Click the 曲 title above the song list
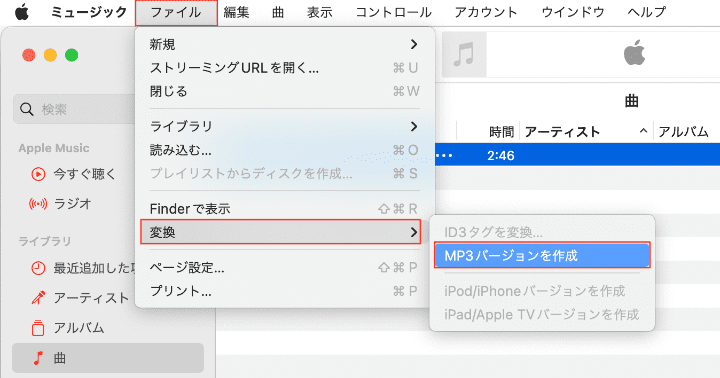The image size is (720, 378). pyautogui.click(x=631, y=101)
